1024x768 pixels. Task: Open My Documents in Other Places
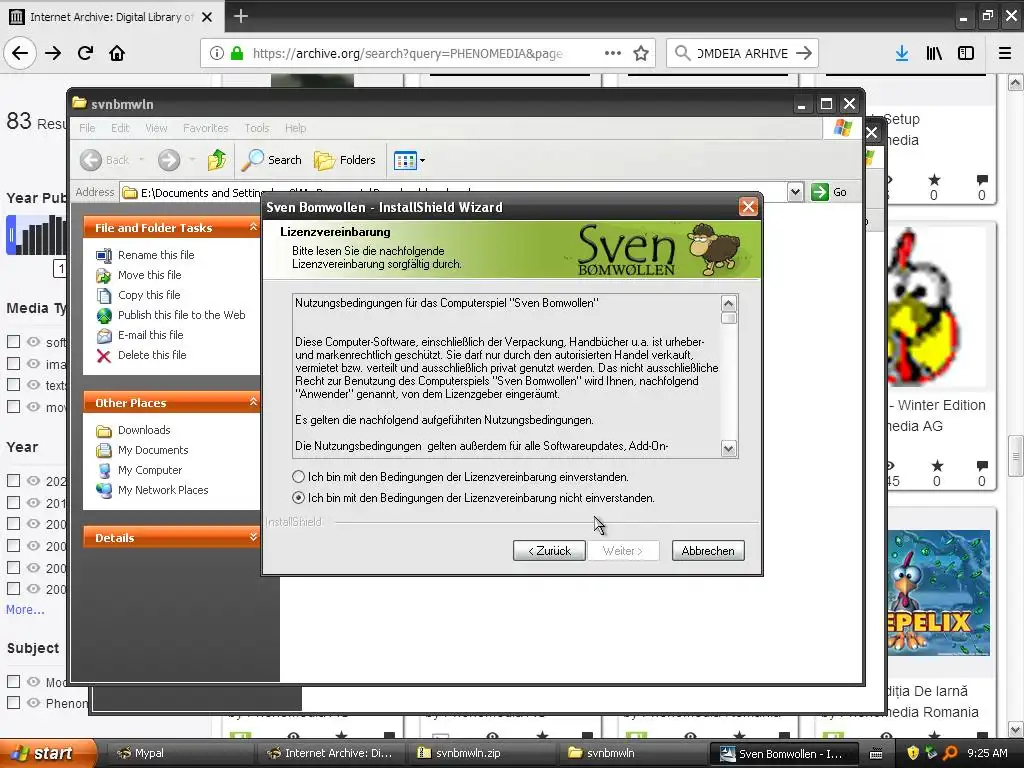pyautogui.click(x=153, y=450)
